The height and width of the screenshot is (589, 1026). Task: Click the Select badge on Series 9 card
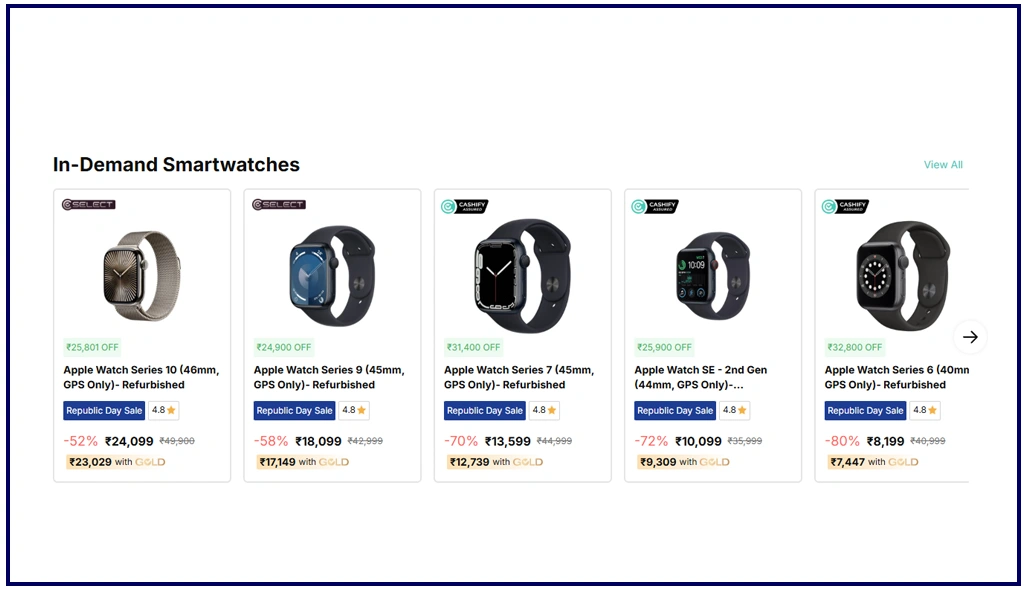[x=279, y=205]
